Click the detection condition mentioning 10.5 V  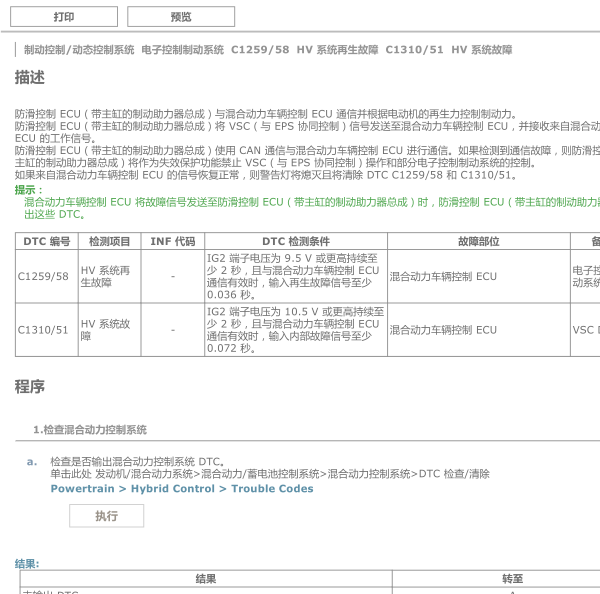click(296, 330)
